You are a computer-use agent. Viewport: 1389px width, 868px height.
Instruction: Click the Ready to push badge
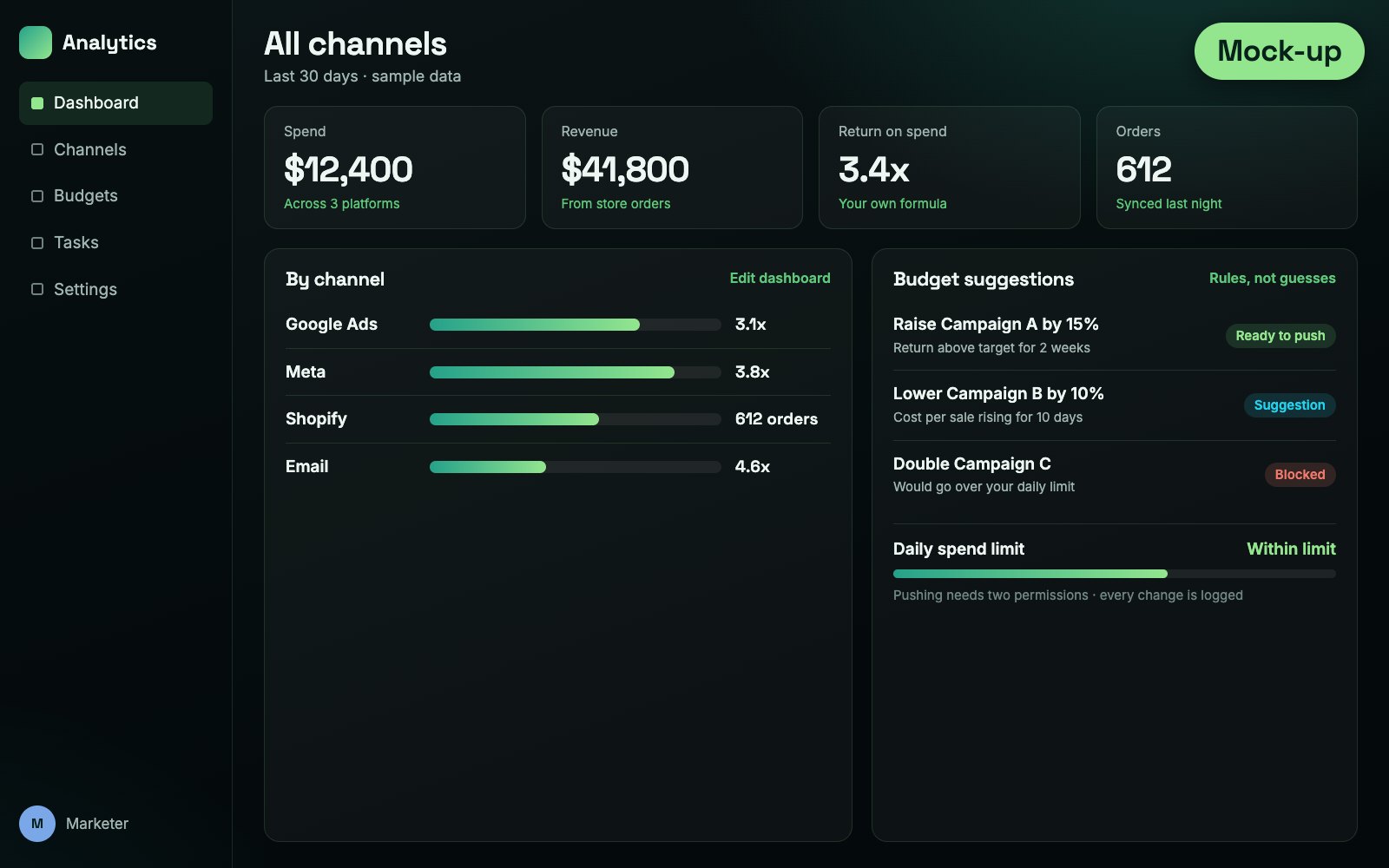tap(1280, 336)
